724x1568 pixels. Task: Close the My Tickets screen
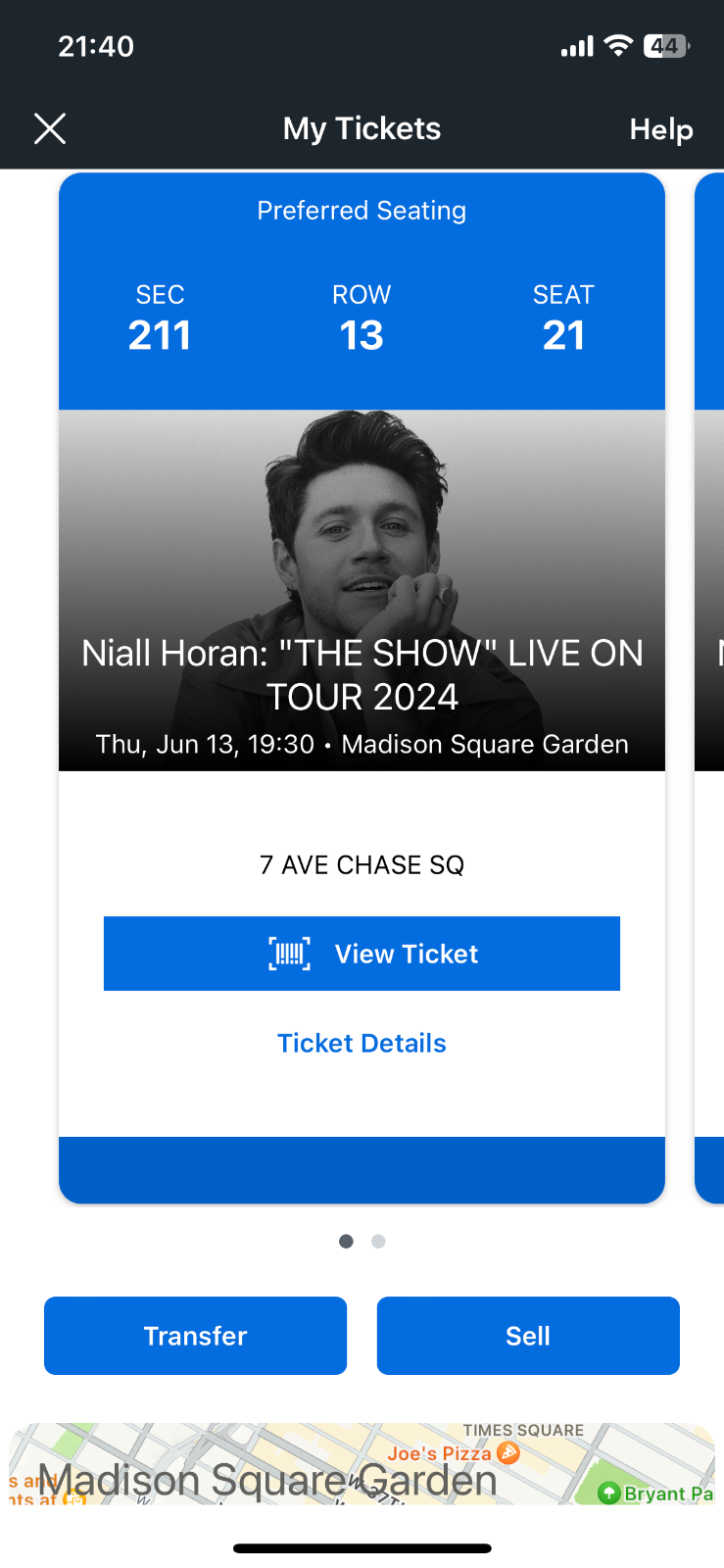(x=50, y=128)
